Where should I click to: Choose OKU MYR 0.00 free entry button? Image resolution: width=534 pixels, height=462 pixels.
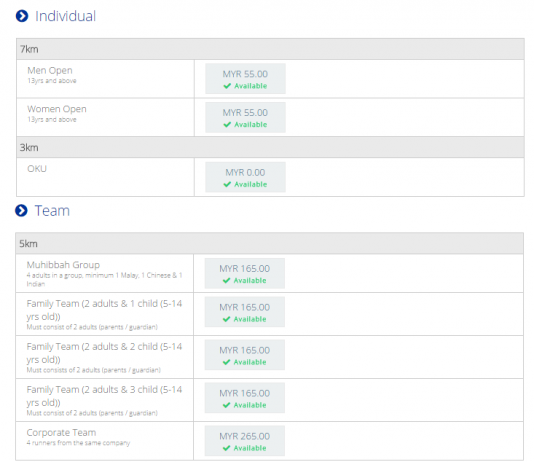[x=245, y=177]
